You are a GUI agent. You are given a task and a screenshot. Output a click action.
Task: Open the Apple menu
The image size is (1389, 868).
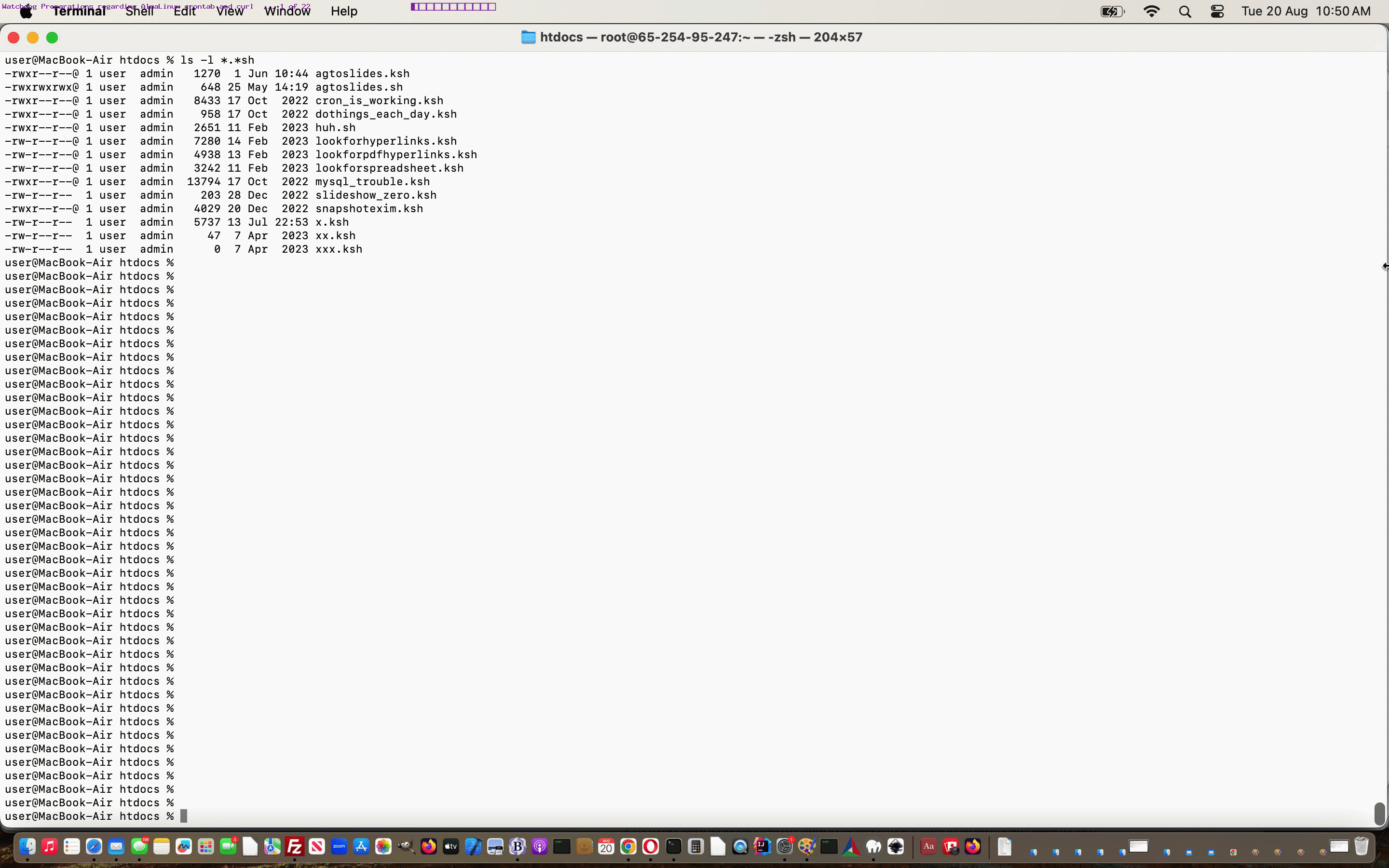[26, 12]
